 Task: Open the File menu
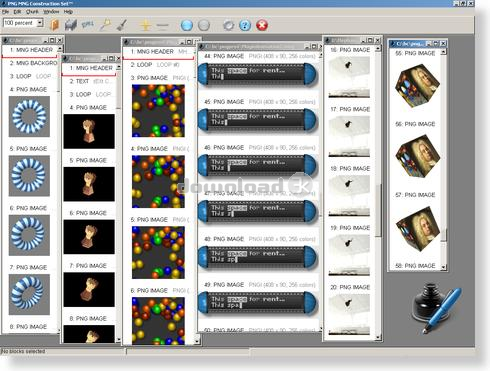click(5, 12)
